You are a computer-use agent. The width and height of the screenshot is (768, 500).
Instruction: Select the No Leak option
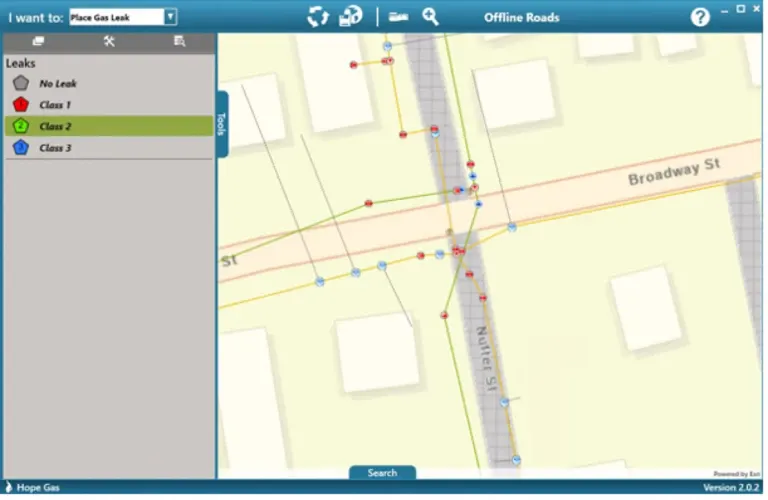point(109,84)
